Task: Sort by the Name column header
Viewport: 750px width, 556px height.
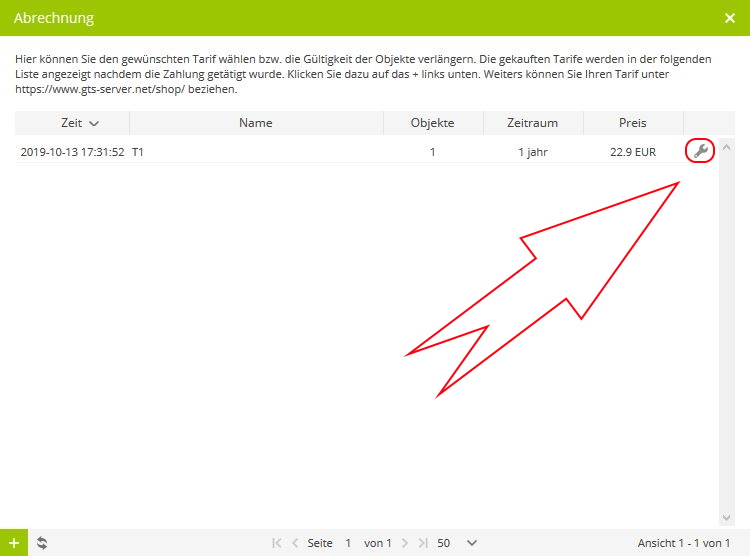Action: (x=256, y=123)
